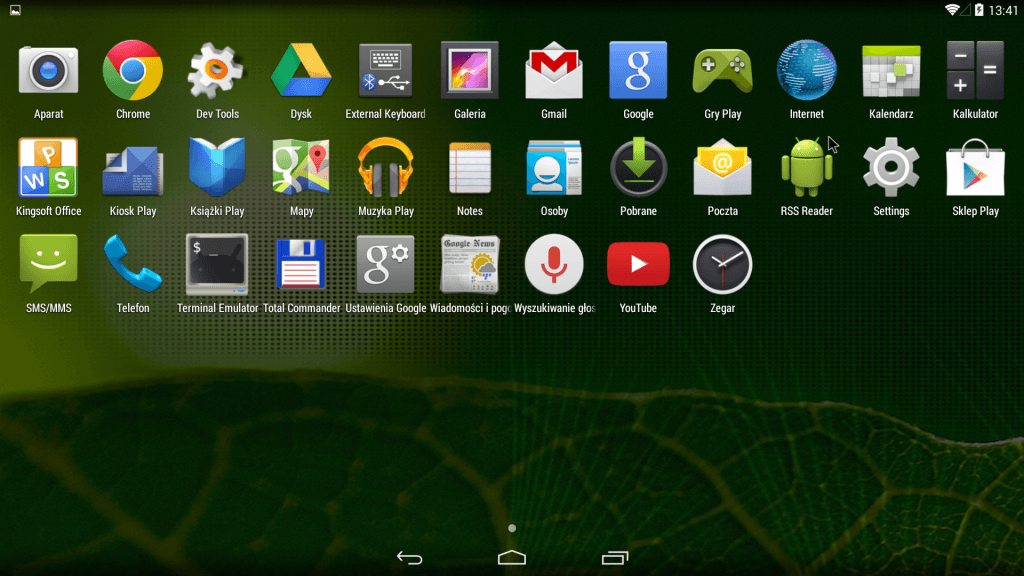The width and height of the screenshot is (1024, 576).
Task: Open Total Commander file manager
Action: tap(301, 264)
